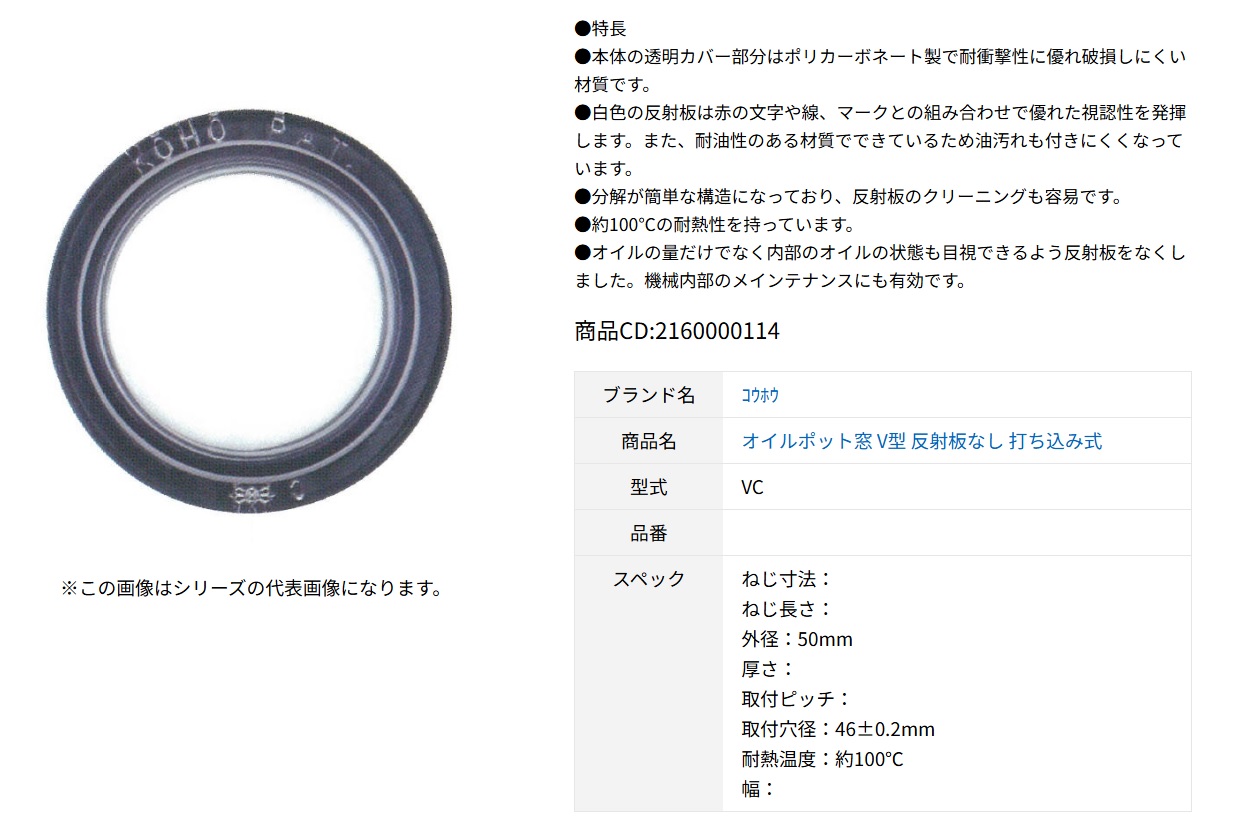Click the 外径：50mm spec line
The width and height of the screenshot is (1243, 821).
797,639
